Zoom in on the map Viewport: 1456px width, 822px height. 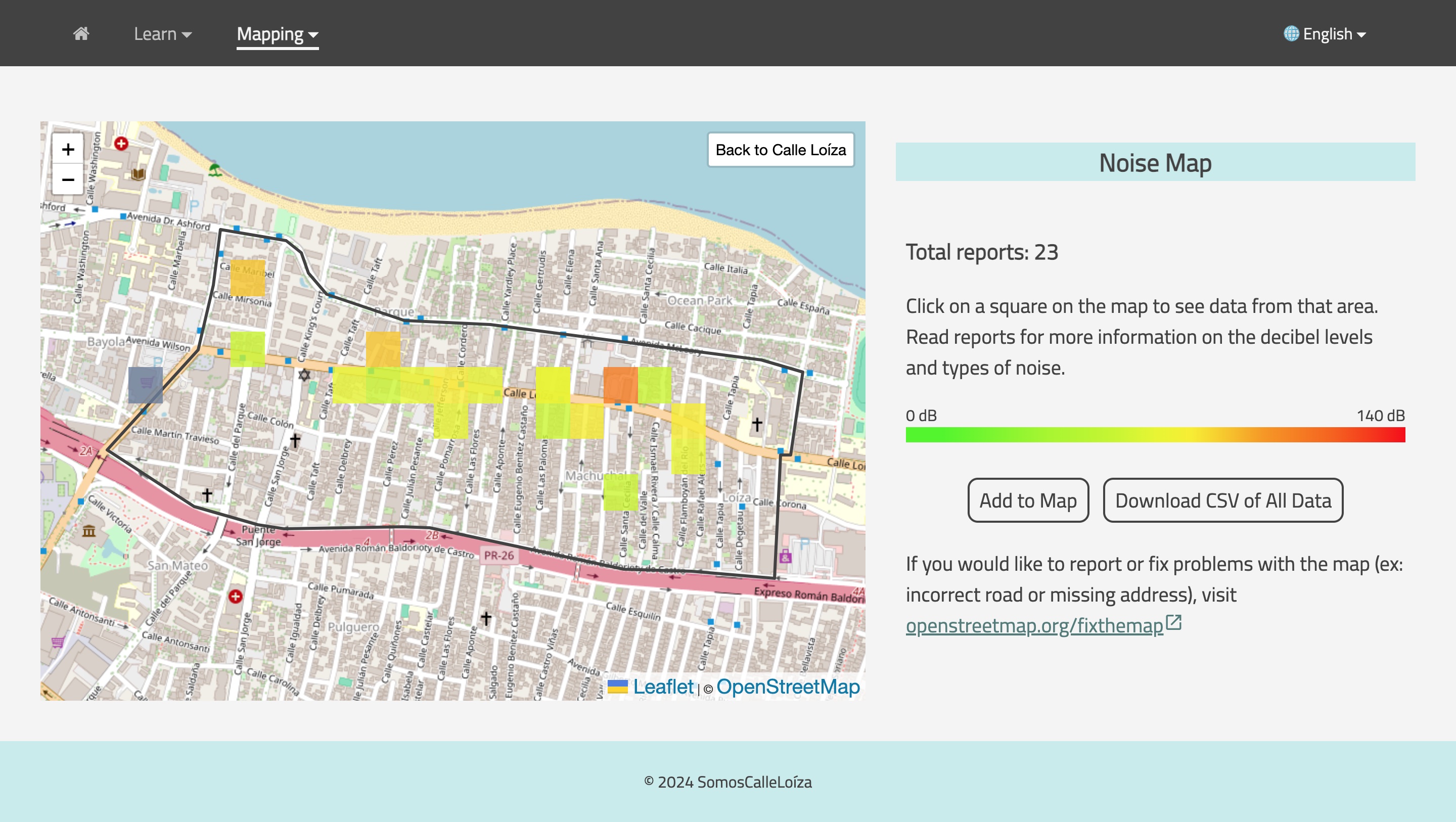(x=68, y=149)
